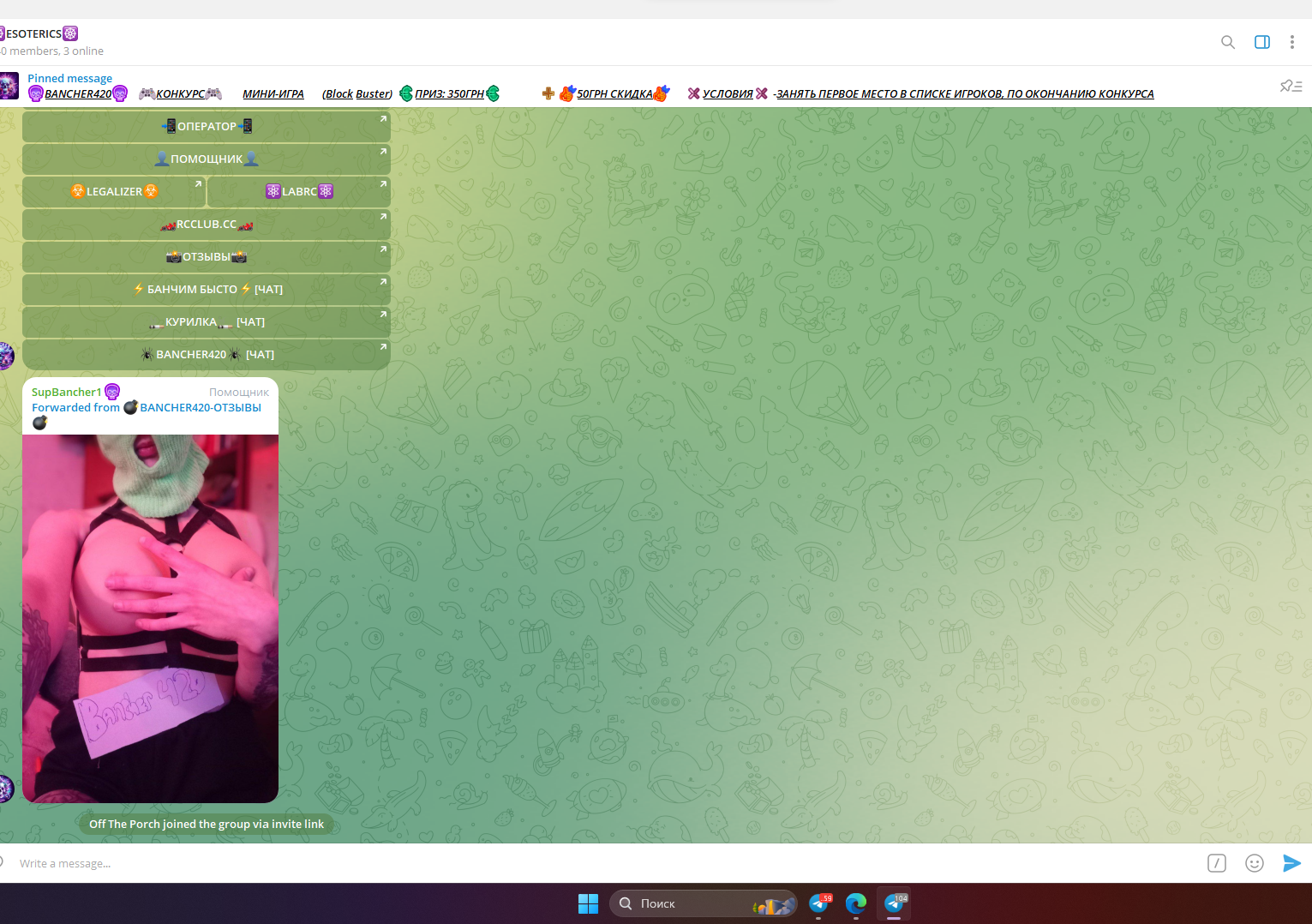The width and height of the screenshot is (1312, 924).
Task: Click the members online status text
Action: pos(52,51)
